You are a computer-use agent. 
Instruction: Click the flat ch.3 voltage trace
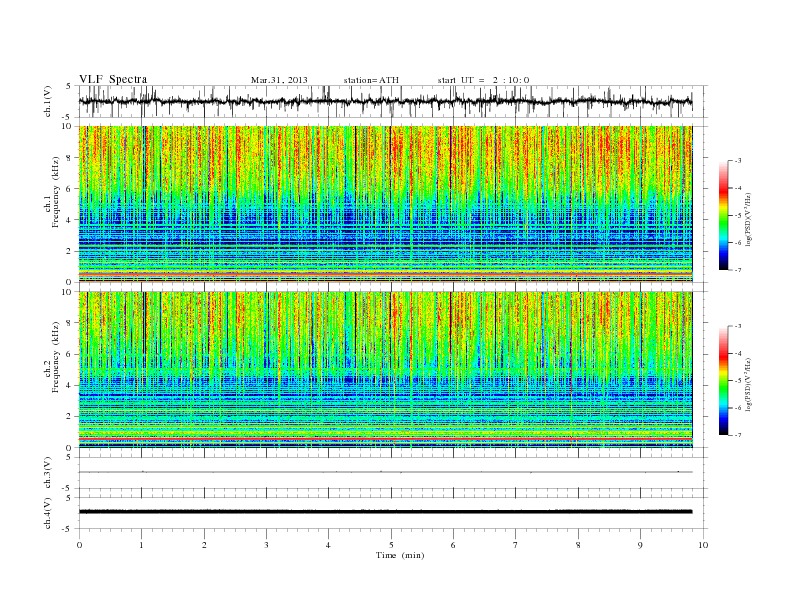385,472
